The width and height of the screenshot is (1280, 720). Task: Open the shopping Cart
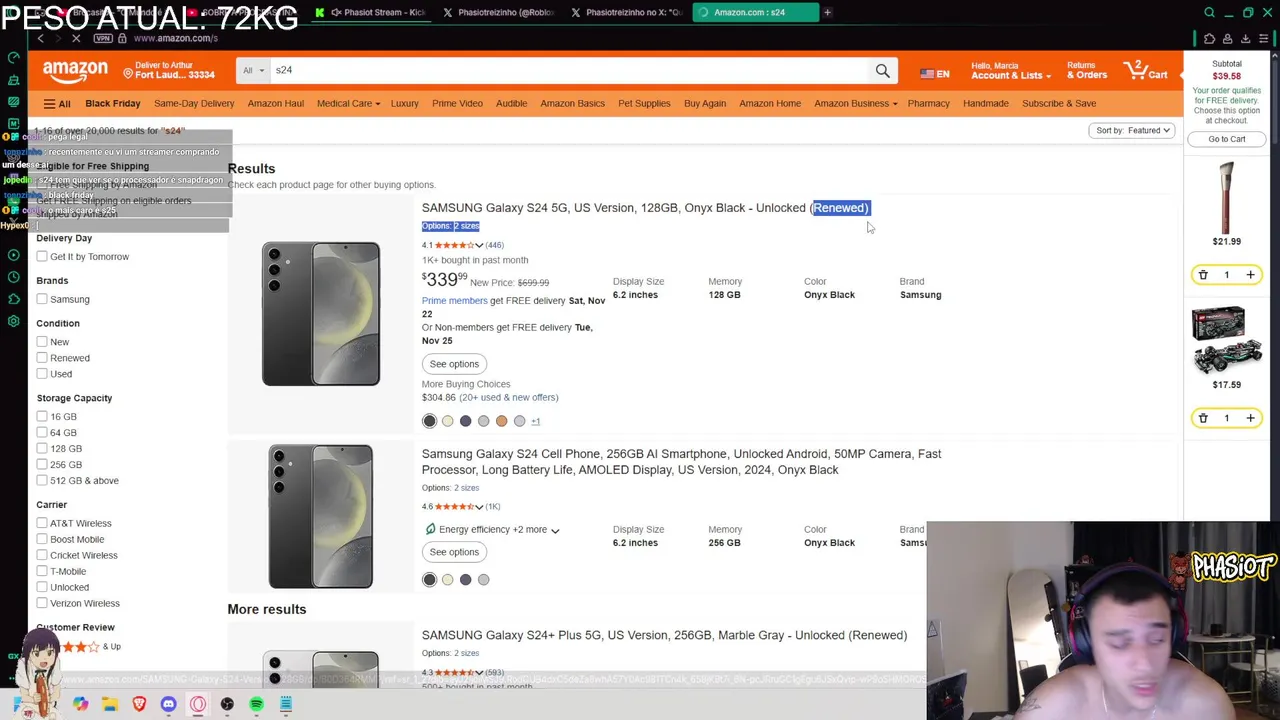tap(1145, 70)
